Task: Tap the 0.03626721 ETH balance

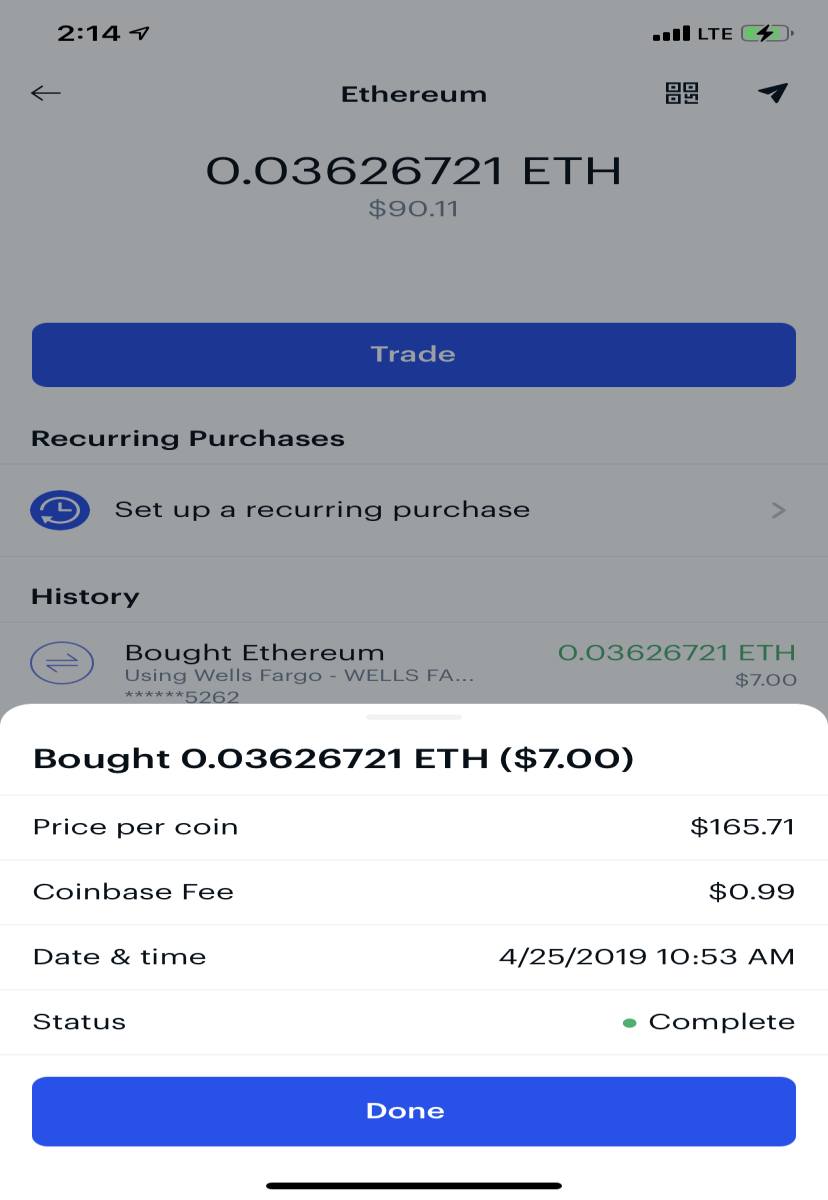Action: pos(414,171)
